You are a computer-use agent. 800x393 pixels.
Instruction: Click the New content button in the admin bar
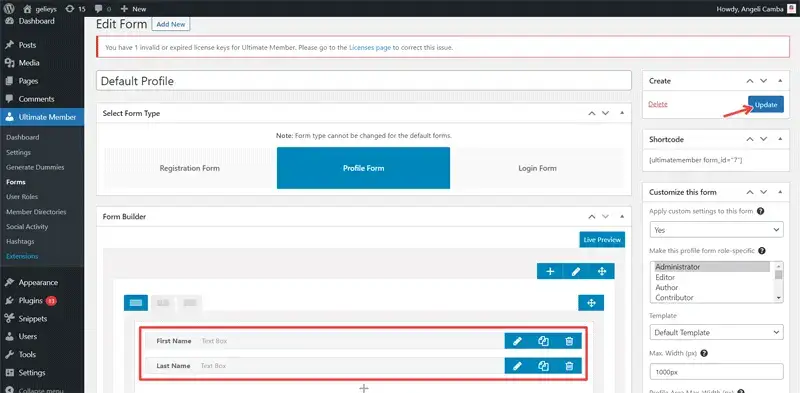134,9
